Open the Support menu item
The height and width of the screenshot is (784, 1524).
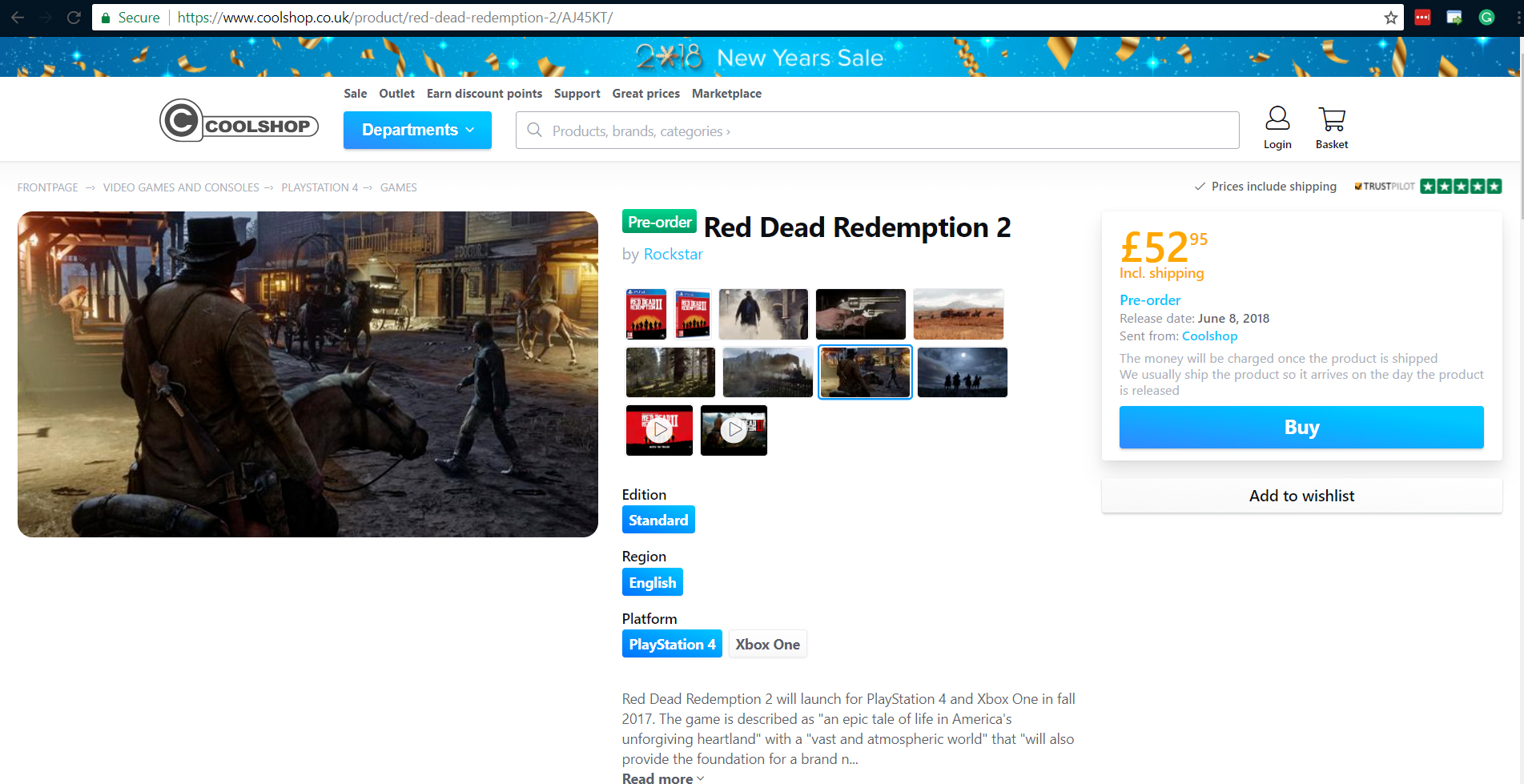tap(577, 94)
